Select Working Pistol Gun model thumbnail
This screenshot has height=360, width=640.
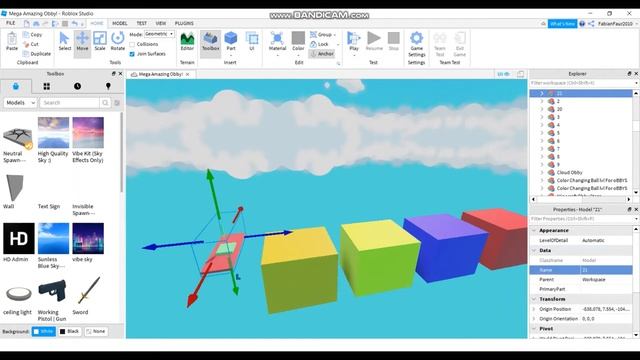[53, 291]
